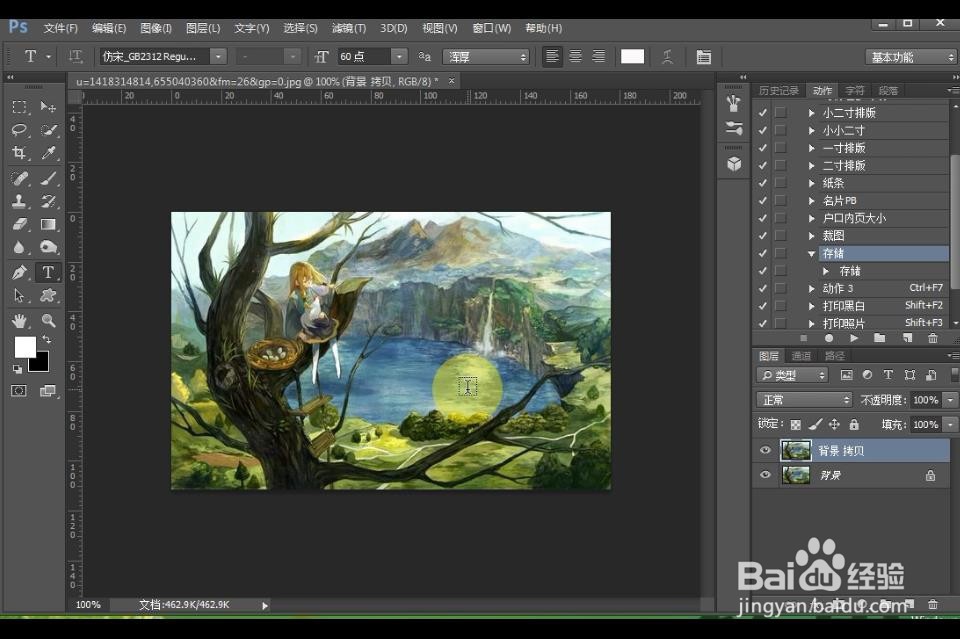Select the Horizontal Type tool
Screen dimensions: 960x639
pyautogui.click(x=48, y=272)
